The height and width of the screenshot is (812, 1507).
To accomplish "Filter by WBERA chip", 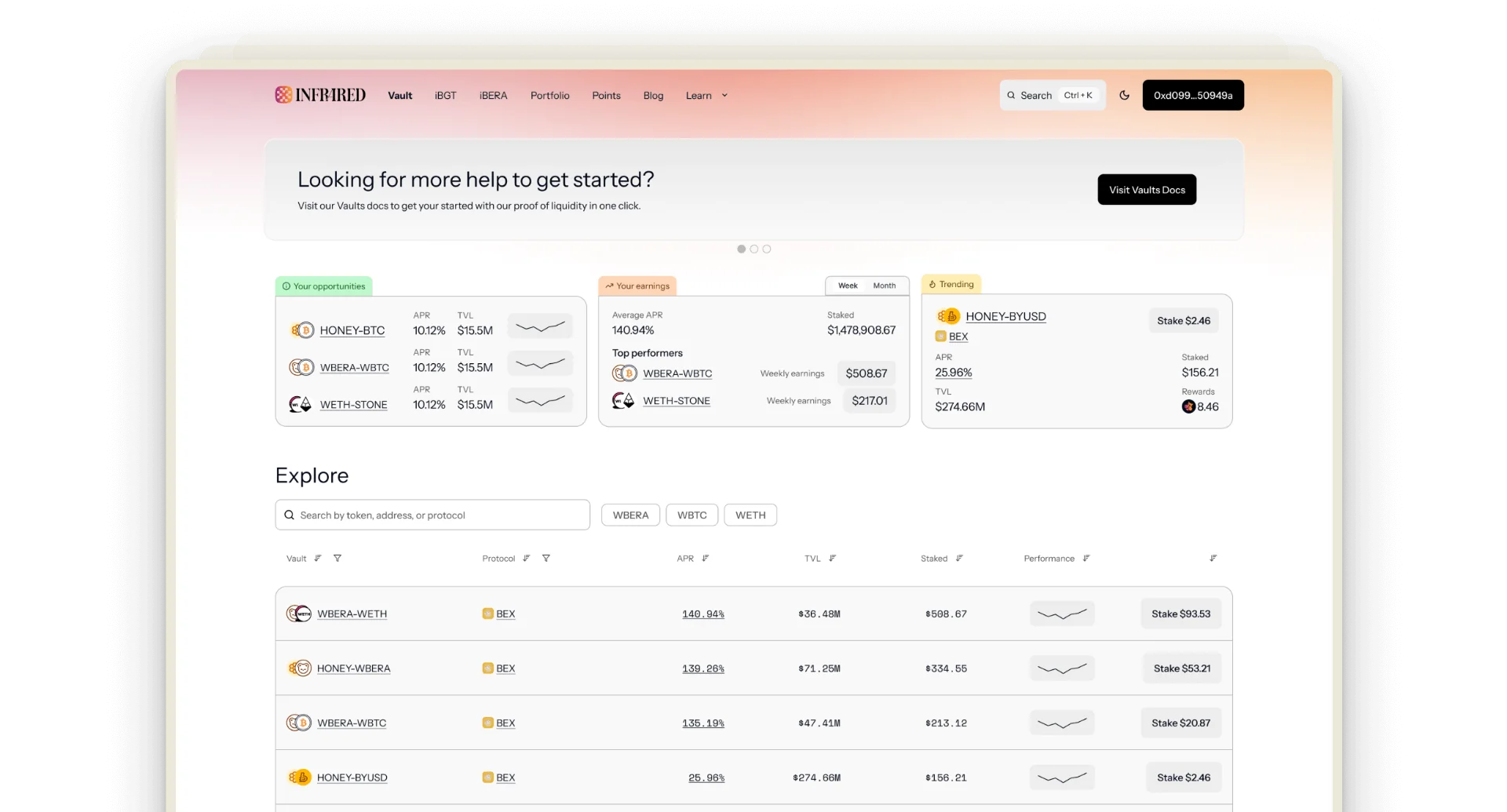I will coord(630,515).
